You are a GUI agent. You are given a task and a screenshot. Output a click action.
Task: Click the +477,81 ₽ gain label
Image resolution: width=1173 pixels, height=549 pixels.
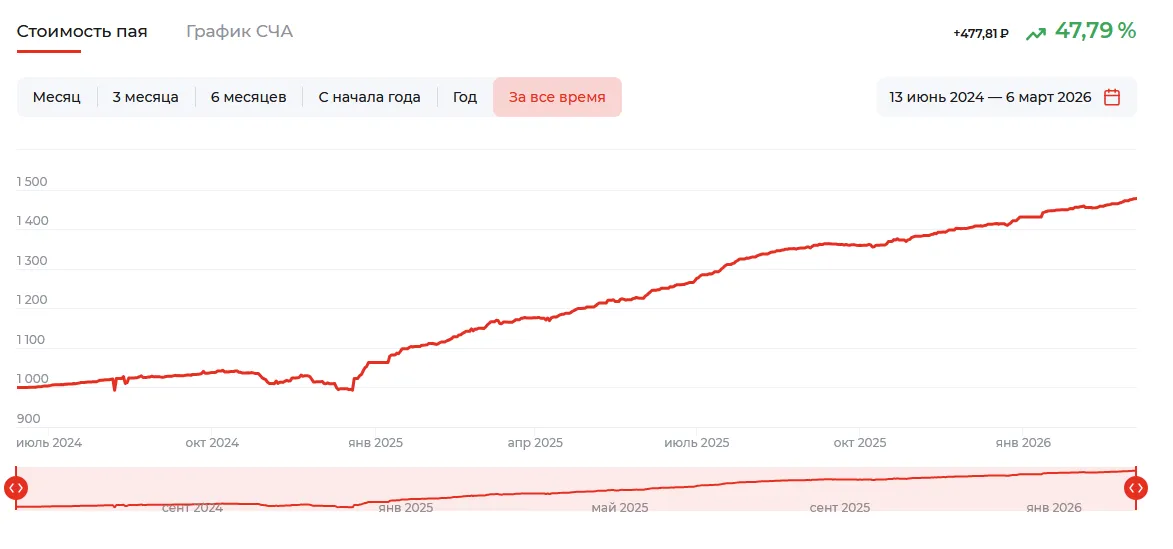pos(981,34)
